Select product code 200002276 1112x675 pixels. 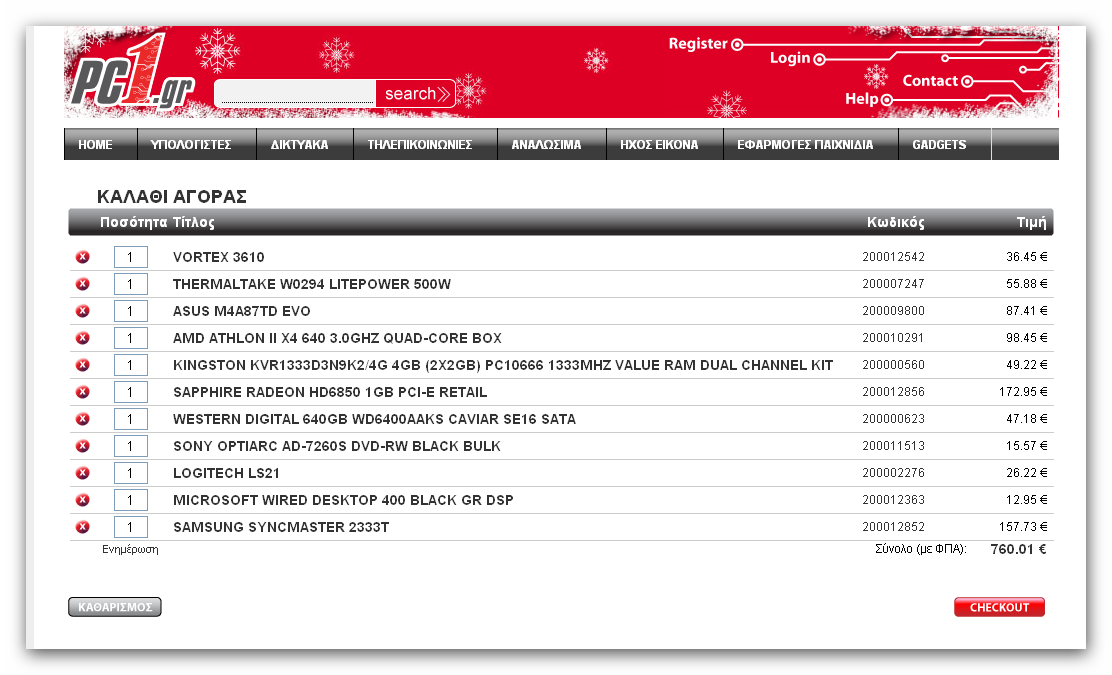click(894, 472)
